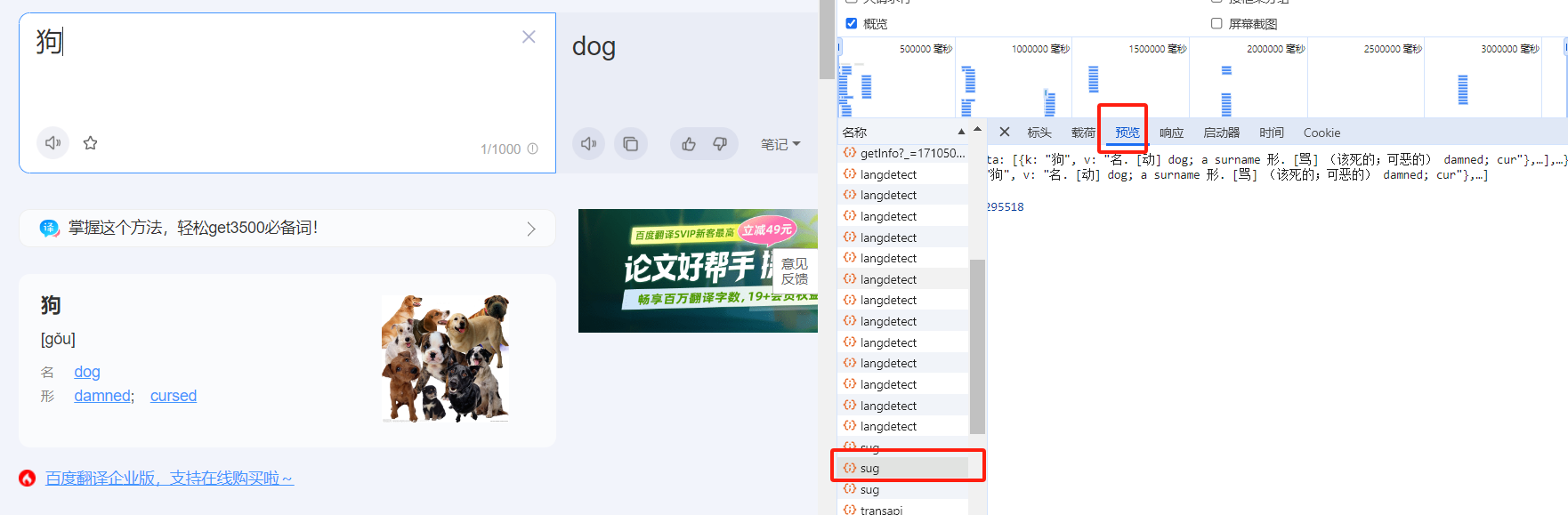Open the 意见反馈 feedback button
Screen dimensions: 1568x515
click(x=795, y=271)
